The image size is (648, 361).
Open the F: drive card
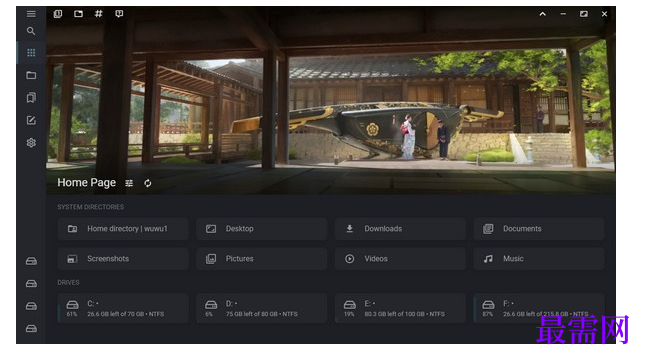(x=539, y=309)
